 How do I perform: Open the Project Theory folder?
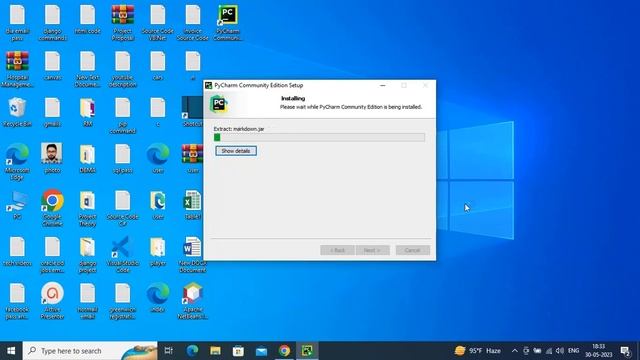coord(87,208)
